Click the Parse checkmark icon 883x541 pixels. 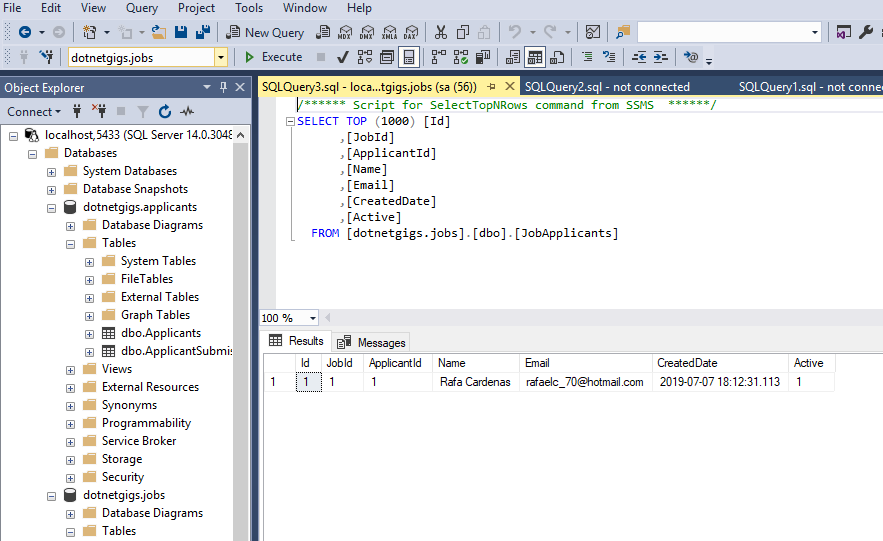[x=342, y=57]
